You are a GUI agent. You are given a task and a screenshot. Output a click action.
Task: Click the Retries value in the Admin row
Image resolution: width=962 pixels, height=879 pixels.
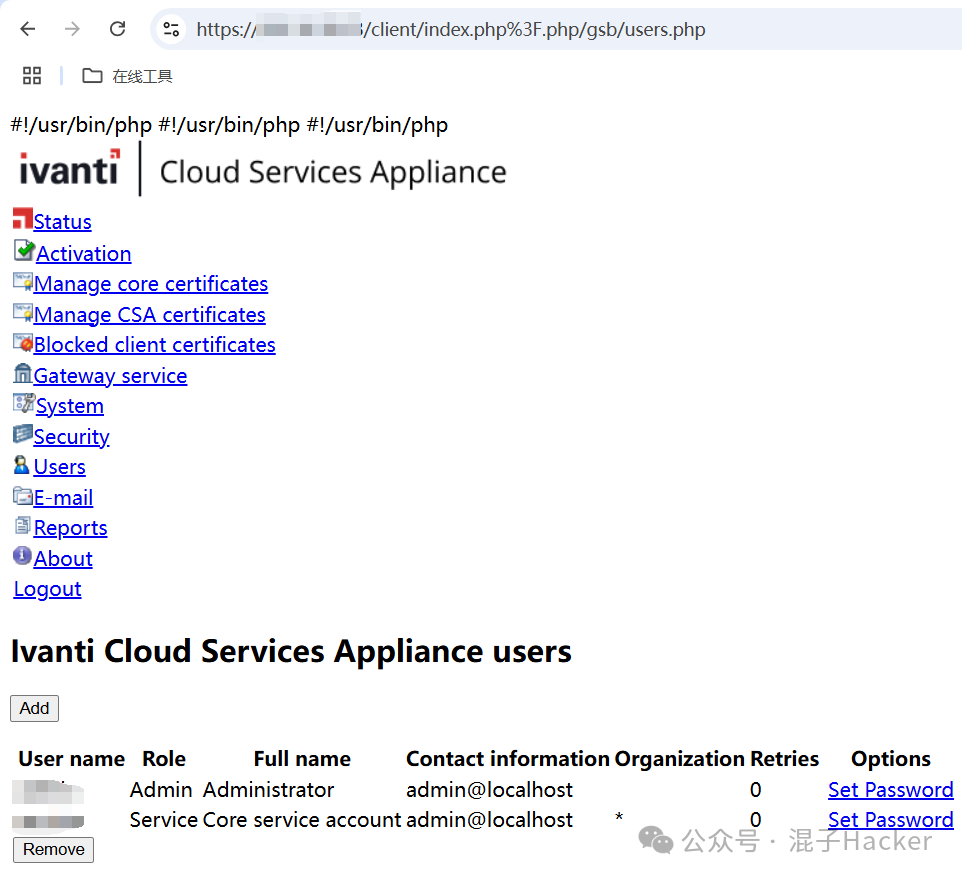point(755,790)
